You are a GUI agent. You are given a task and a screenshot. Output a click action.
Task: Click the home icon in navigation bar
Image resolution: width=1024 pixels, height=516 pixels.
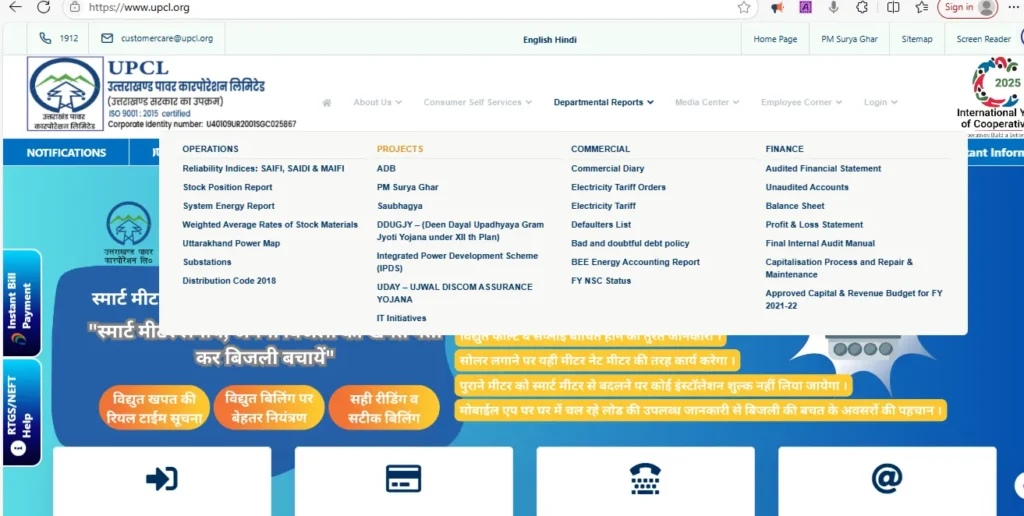(327, 102)
